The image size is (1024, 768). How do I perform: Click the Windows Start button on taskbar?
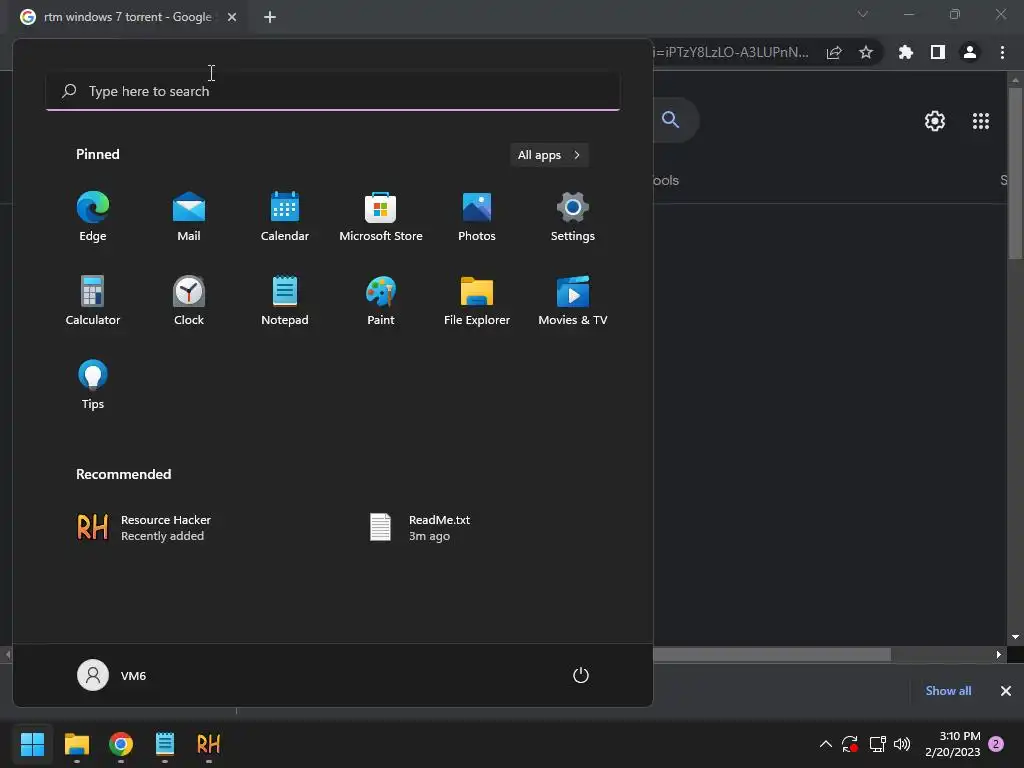click(x=33, y=744)
